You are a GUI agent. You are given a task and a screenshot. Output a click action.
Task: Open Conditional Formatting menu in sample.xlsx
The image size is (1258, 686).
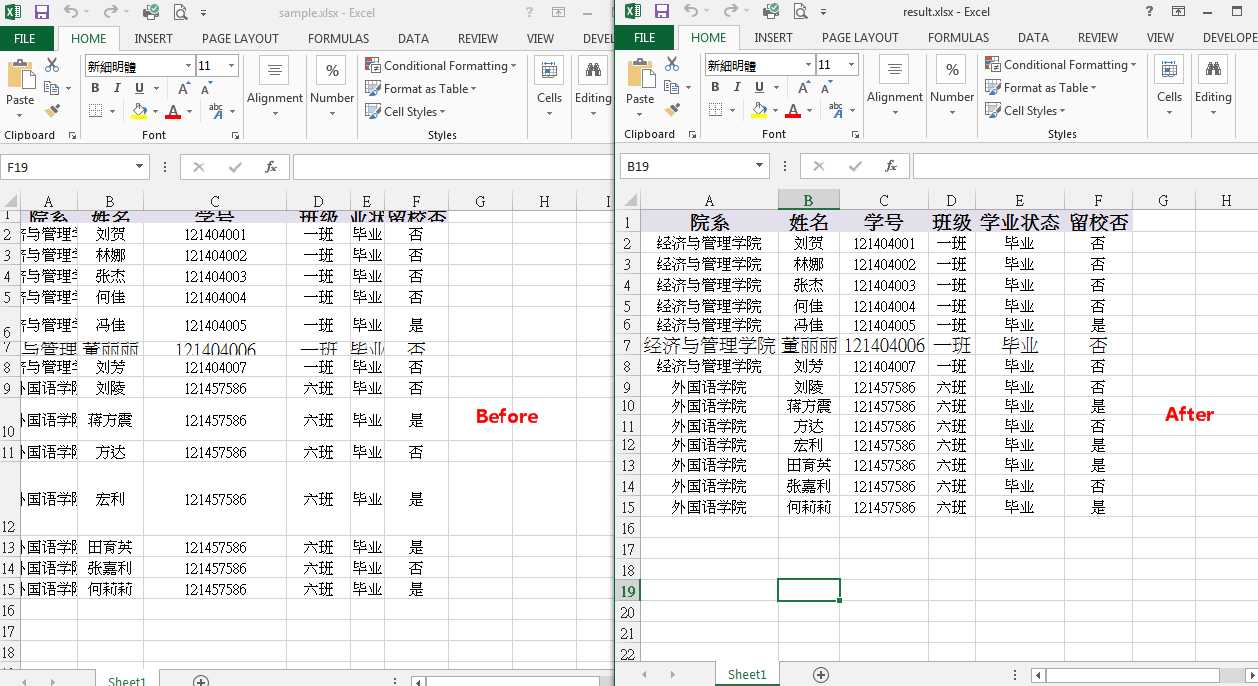[x=442, y=66]
